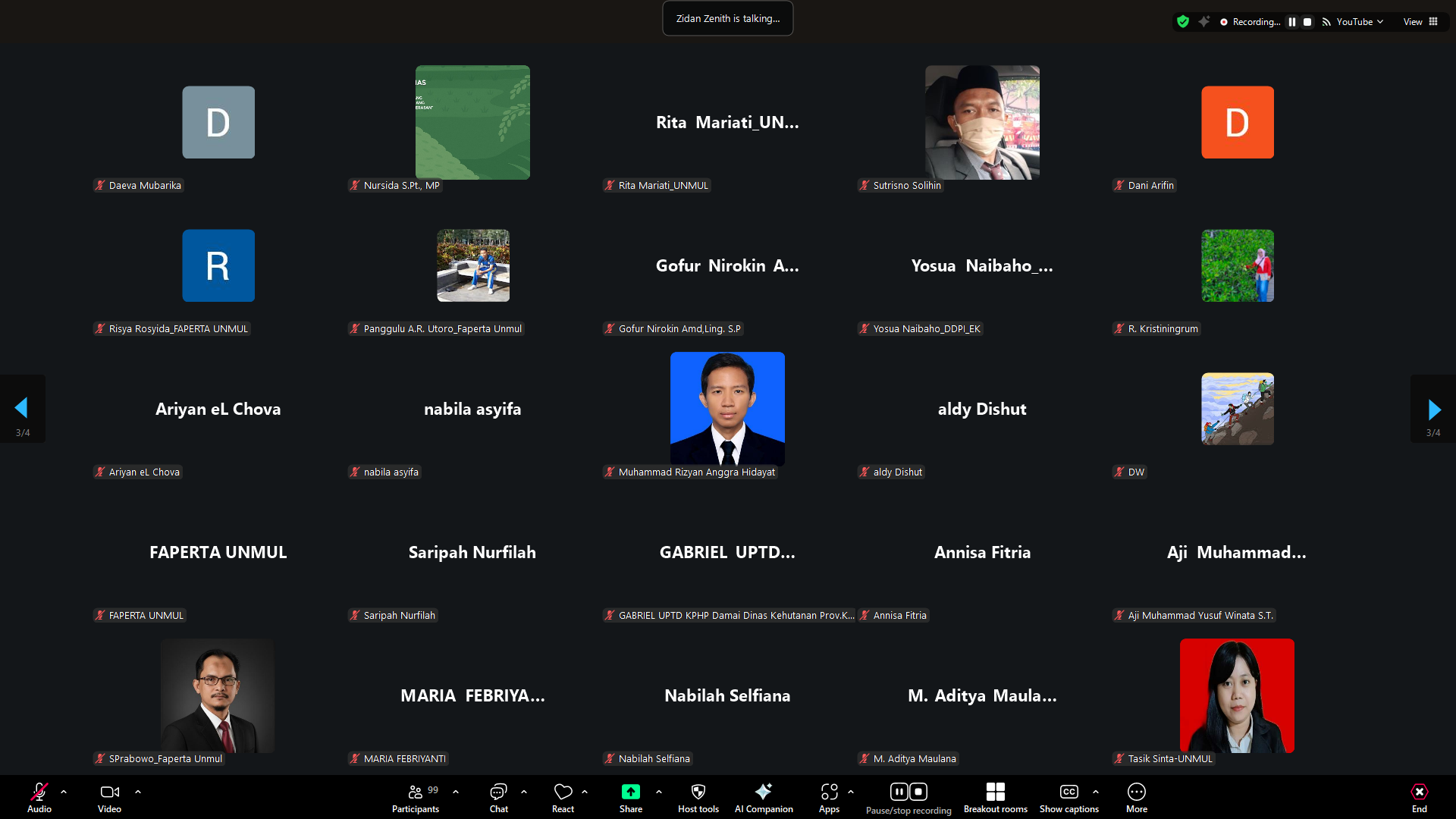Stop recording in top status bar
The image size is (1456, 819).
point(1307,22)
